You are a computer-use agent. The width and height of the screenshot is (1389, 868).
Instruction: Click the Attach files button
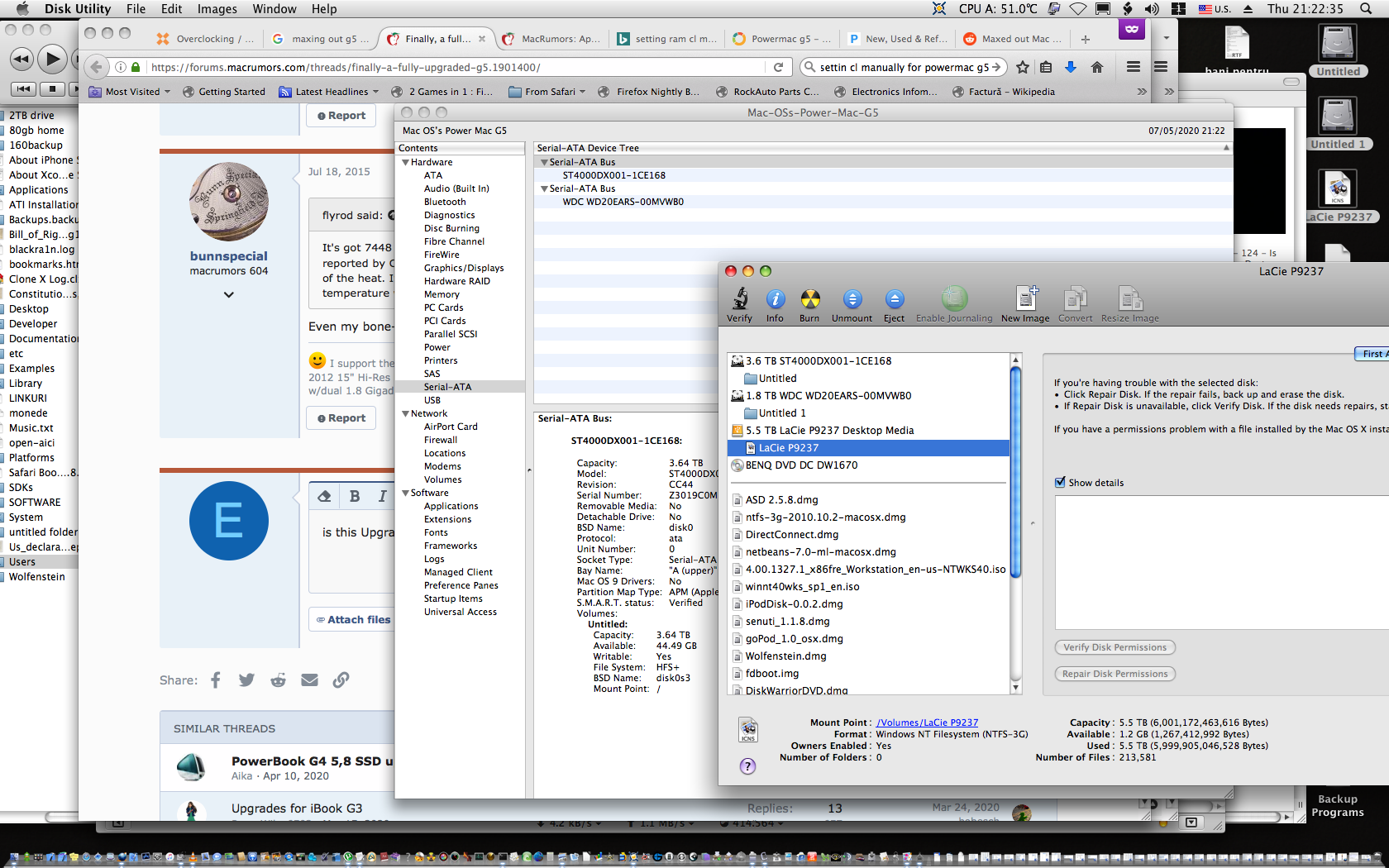coord(352,620)
